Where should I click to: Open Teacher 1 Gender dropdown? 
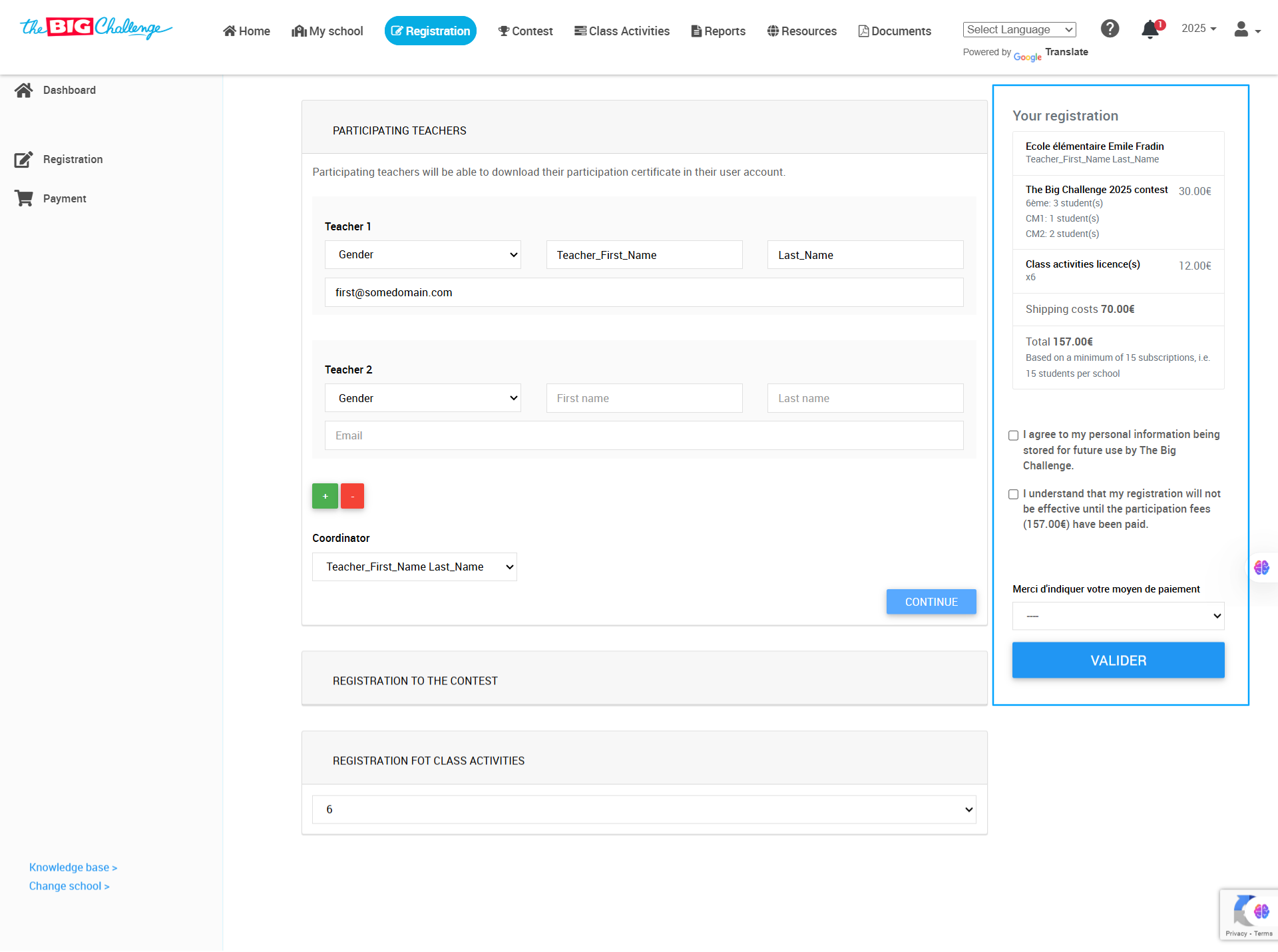click(x=423, y=255)
